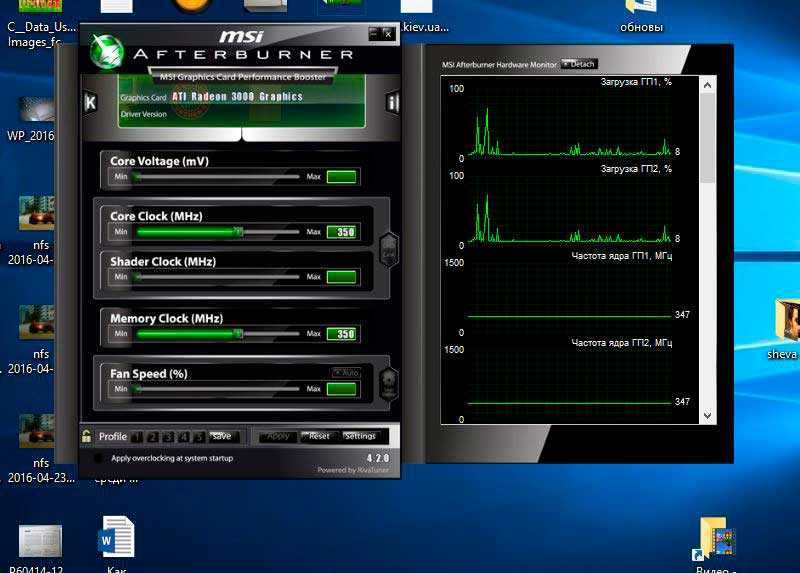Detach the Hardware Monitor panel

(579, 64)
